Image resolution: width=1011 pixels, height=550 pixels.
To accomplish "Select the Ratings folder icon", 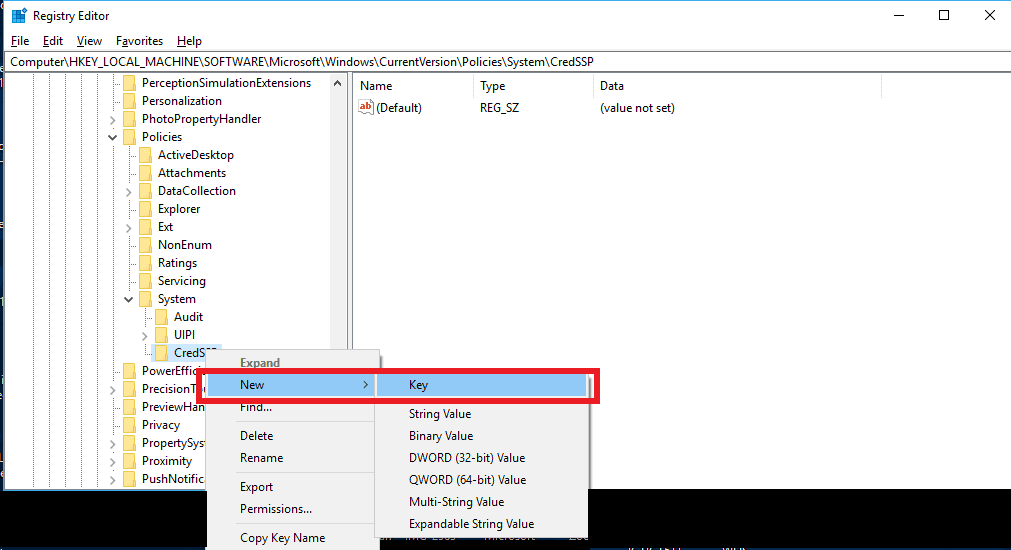I will (x=146, y=264).
